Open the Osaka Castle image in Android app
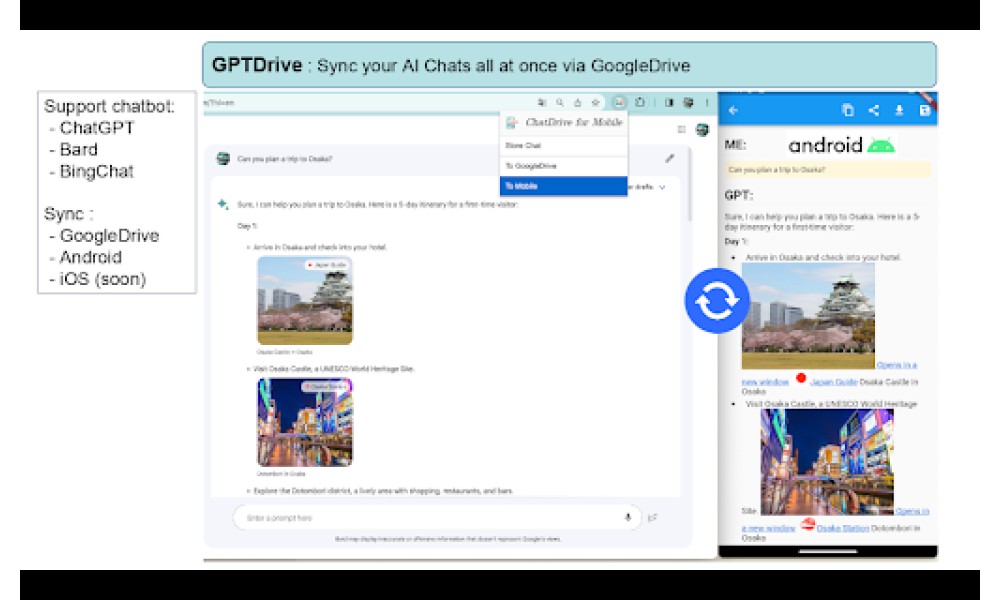 (x=808, y=317)
